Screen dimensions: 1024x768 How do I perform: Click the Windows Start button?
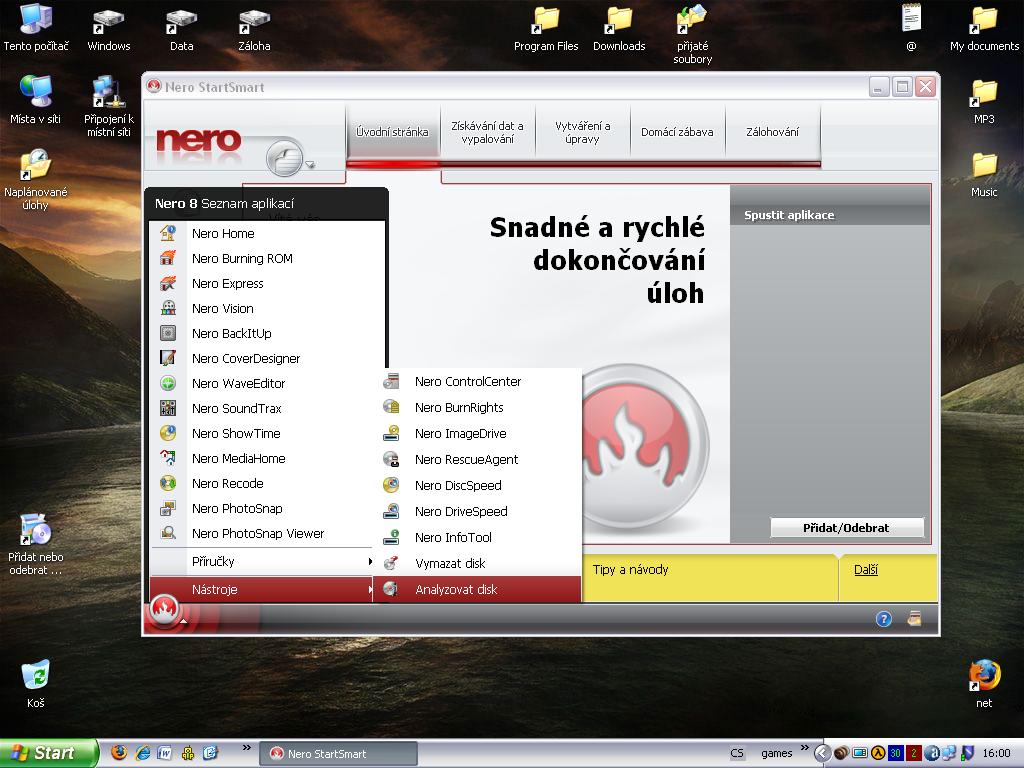[x=50, y=754]
